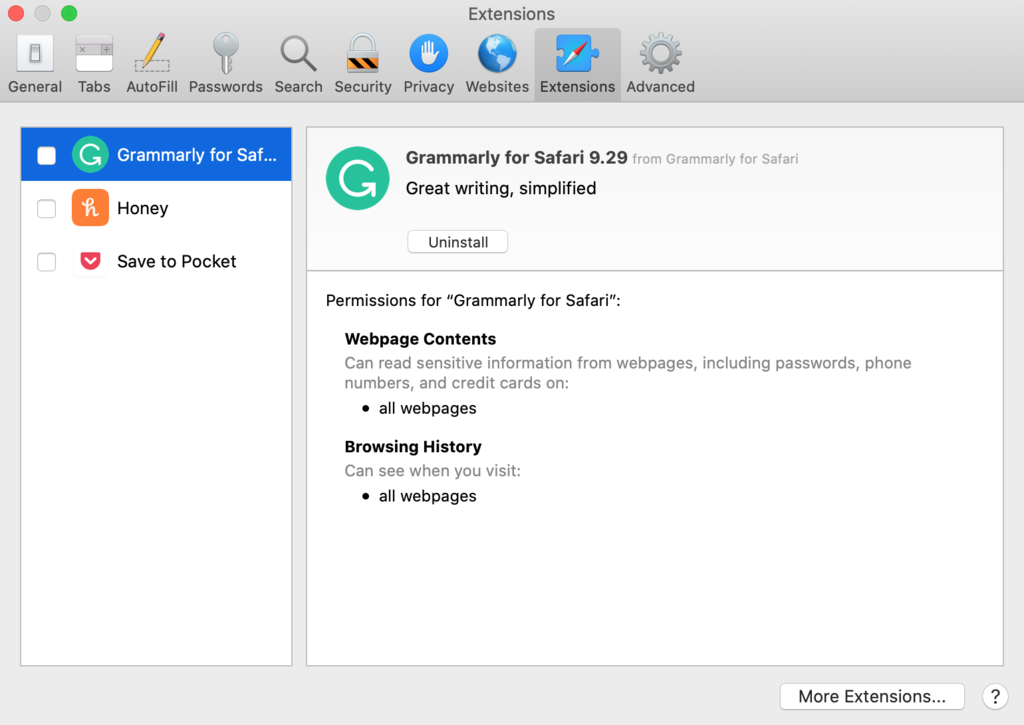Viewport: 1024px width, 725px height.
Task: Enable the Grammarly for Safari extension
Action: 46,154
